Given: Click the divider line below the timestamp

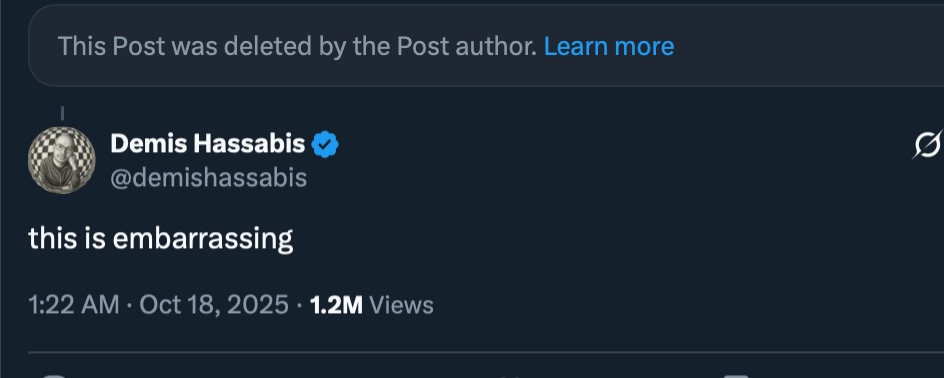Looking at the screenshot, I should [x=486, y=352].
